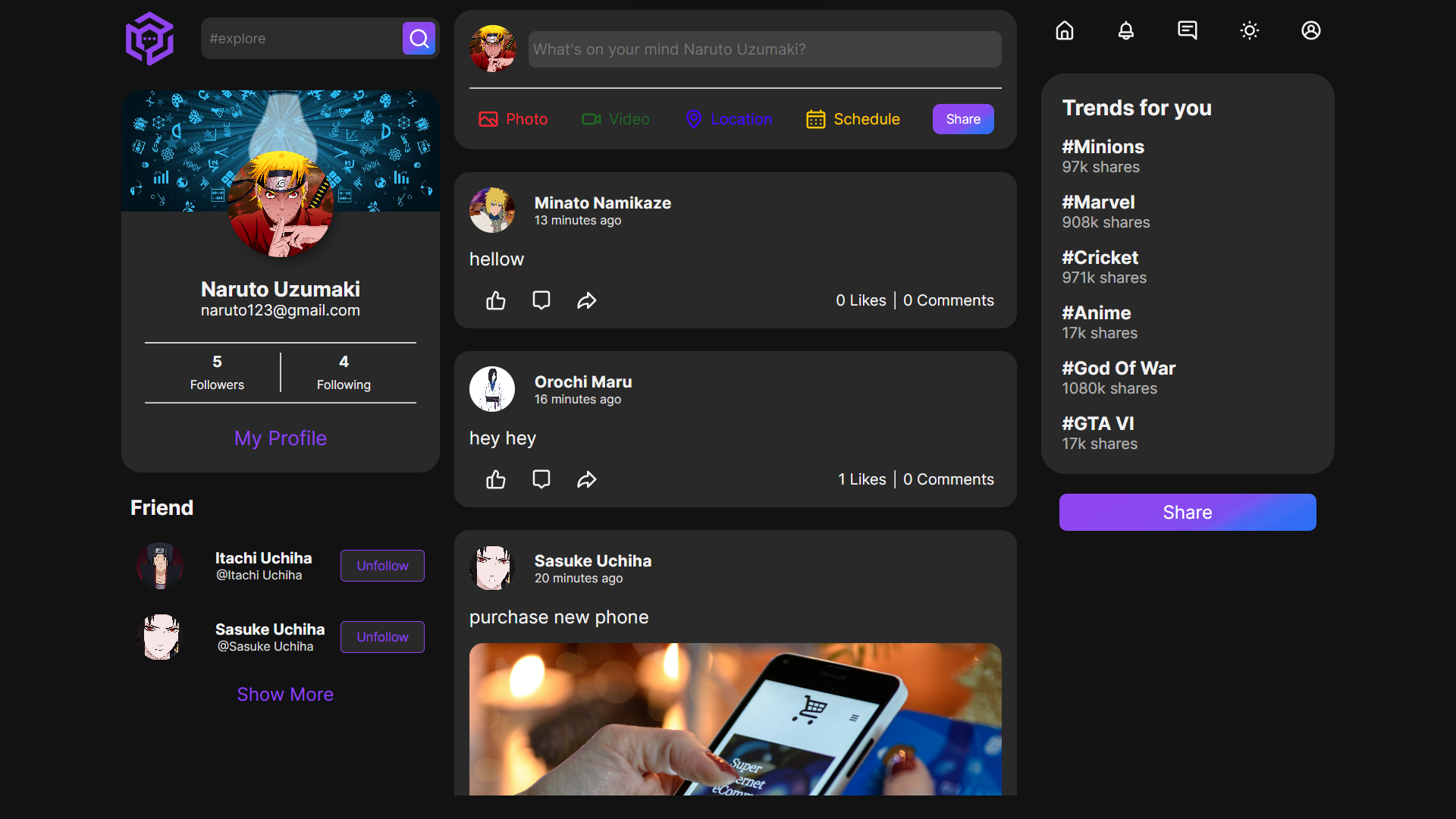Click the purple search magnifier button
The height and width of the screenshot is (819, 1456).
[x=419, y=39]
